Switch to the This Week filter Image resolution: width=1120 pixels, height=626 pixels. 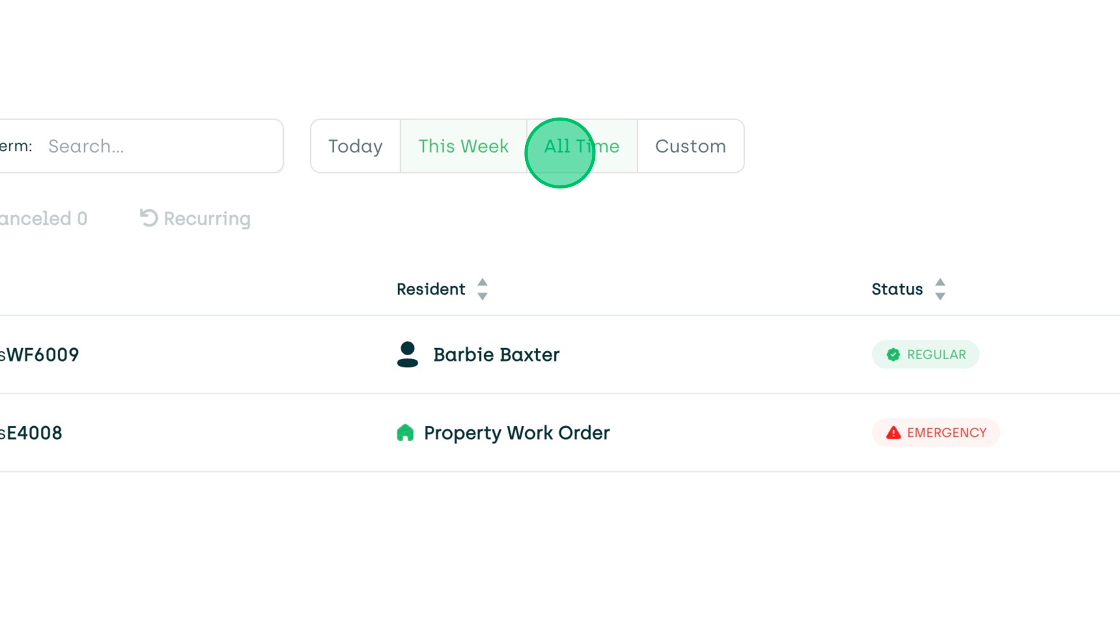pyautogui.click(x=463, y=146)
